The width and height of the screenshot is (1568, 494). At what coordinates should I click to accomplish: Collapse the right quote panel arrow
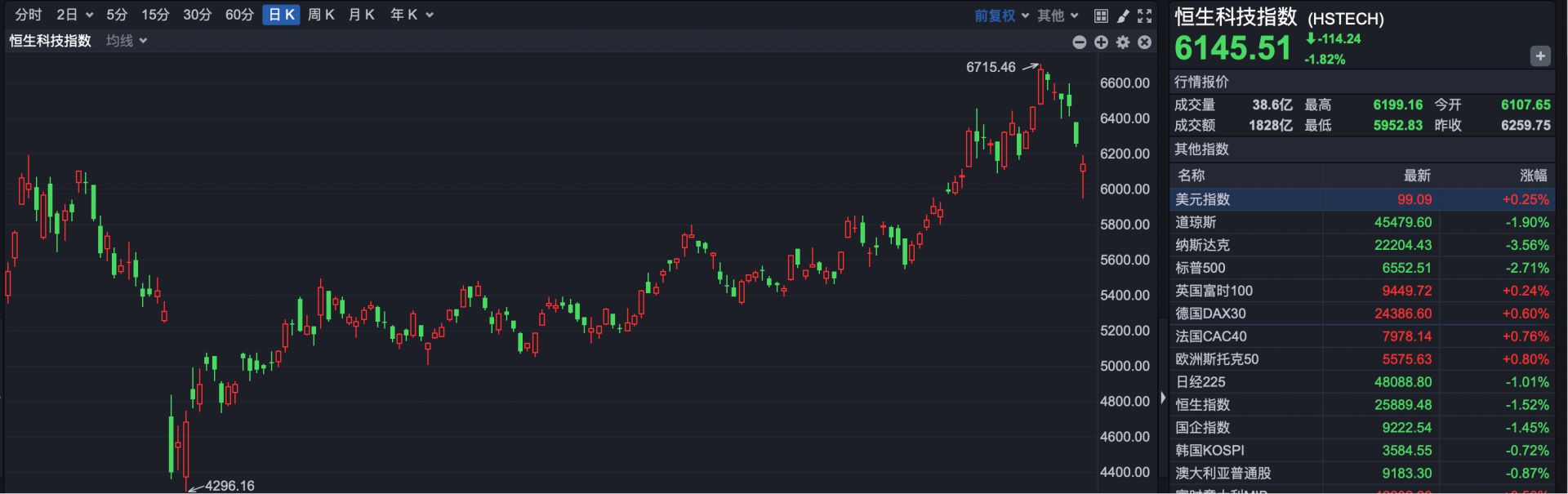click(x=1163, y=398)
